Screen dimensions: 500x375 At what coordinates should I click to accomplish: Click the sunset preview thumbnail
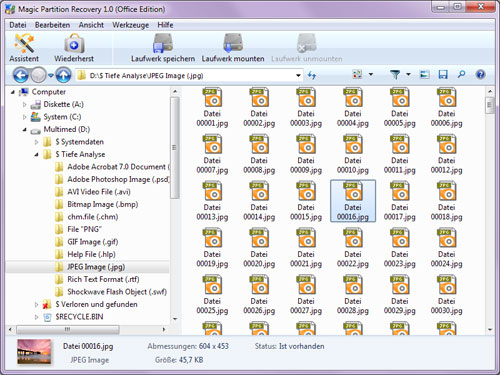click(x=34, y=352)
